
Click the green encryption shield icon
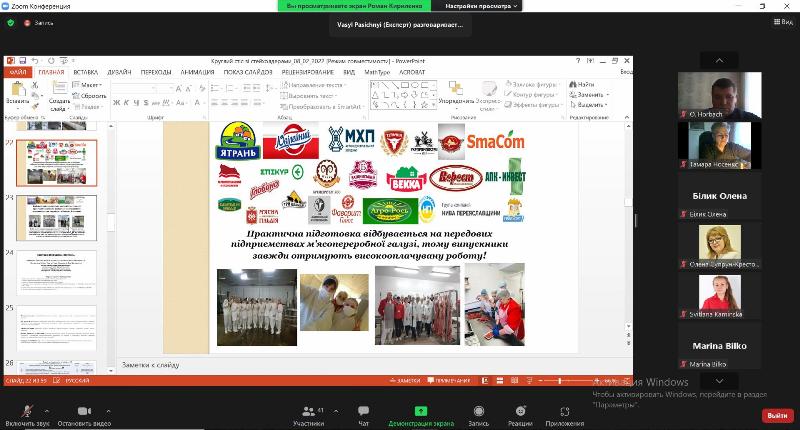point(11,23)
